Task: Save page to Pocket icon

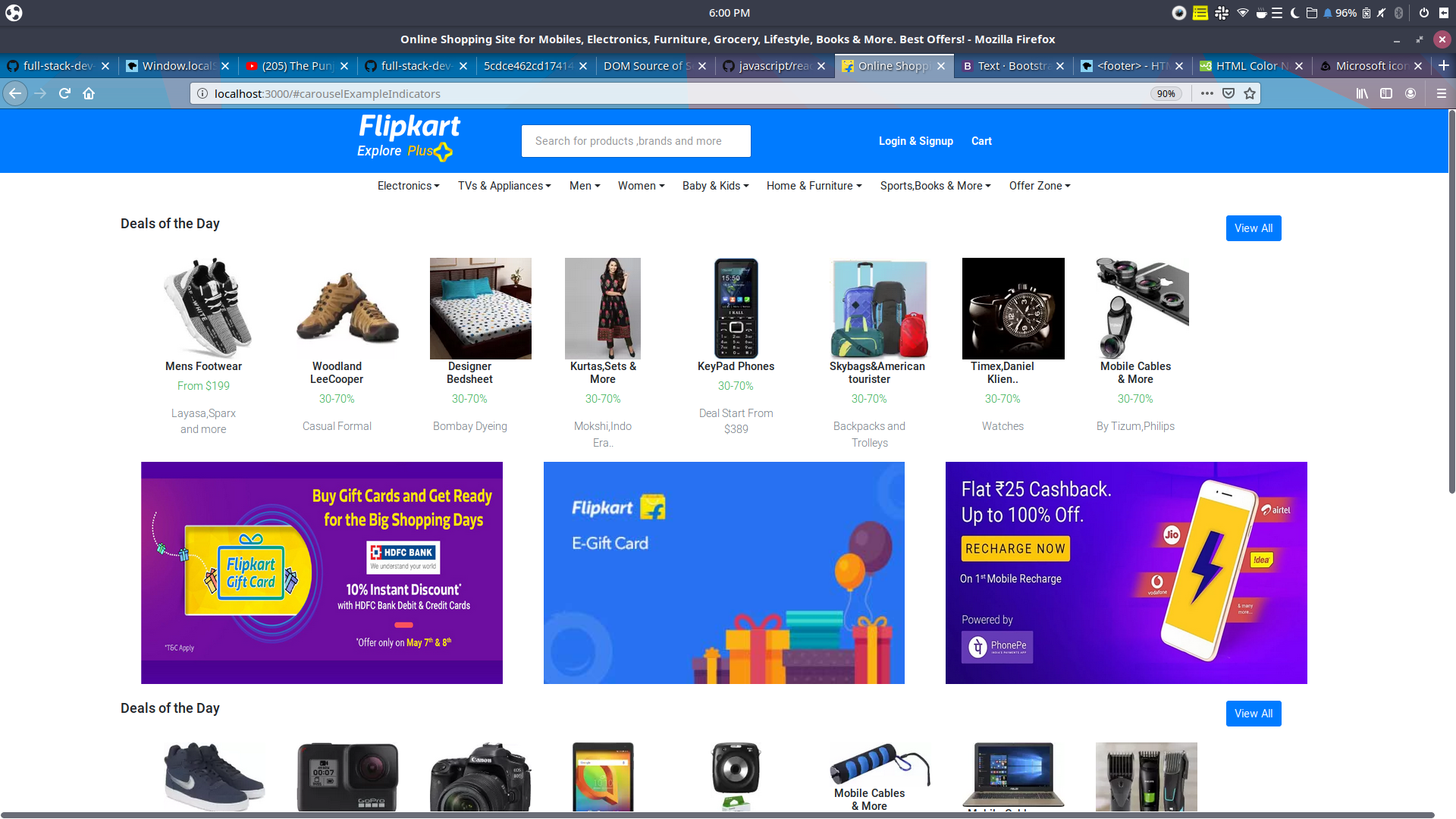Action: click(1228, 93)
